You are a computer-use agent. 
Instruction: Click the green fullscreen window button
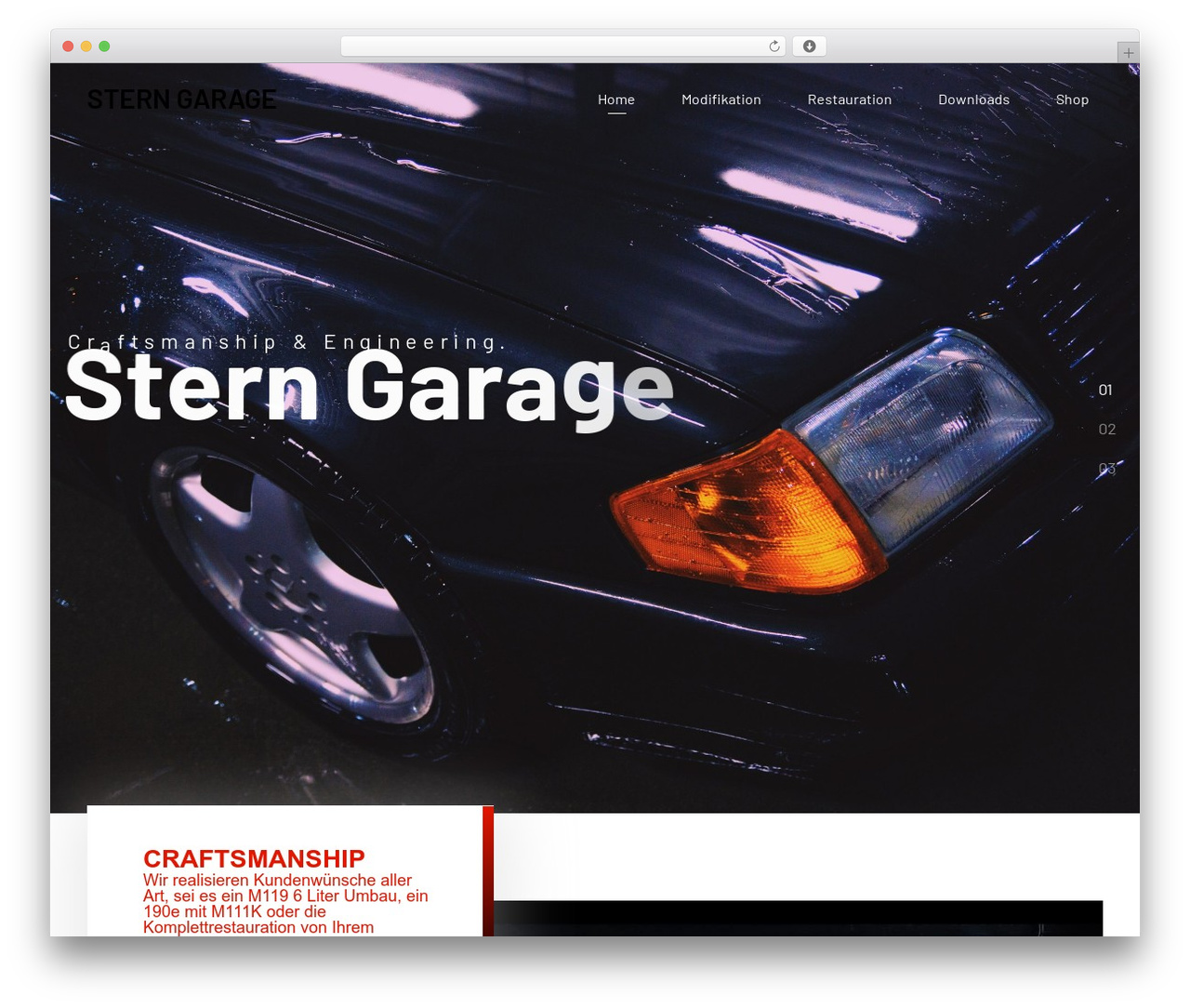click(104, 46)
